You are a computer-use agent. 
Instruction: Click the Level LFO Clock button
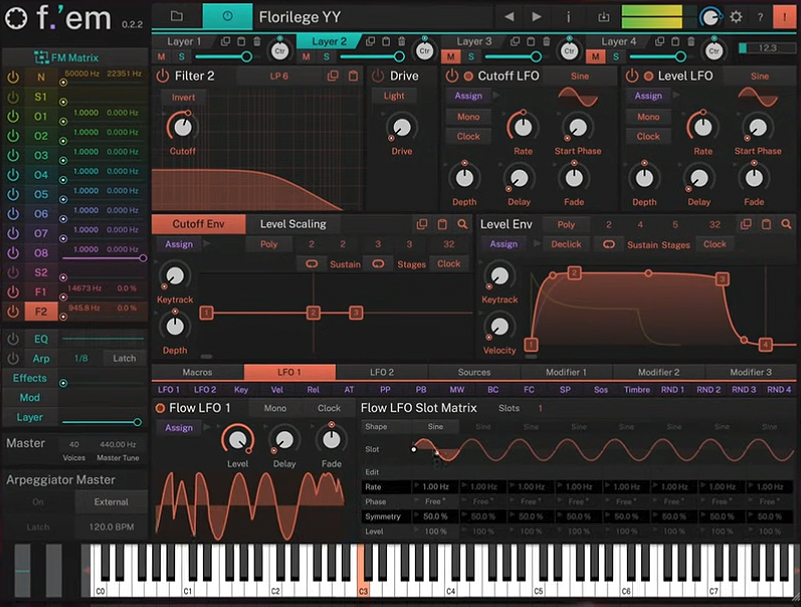648,136
